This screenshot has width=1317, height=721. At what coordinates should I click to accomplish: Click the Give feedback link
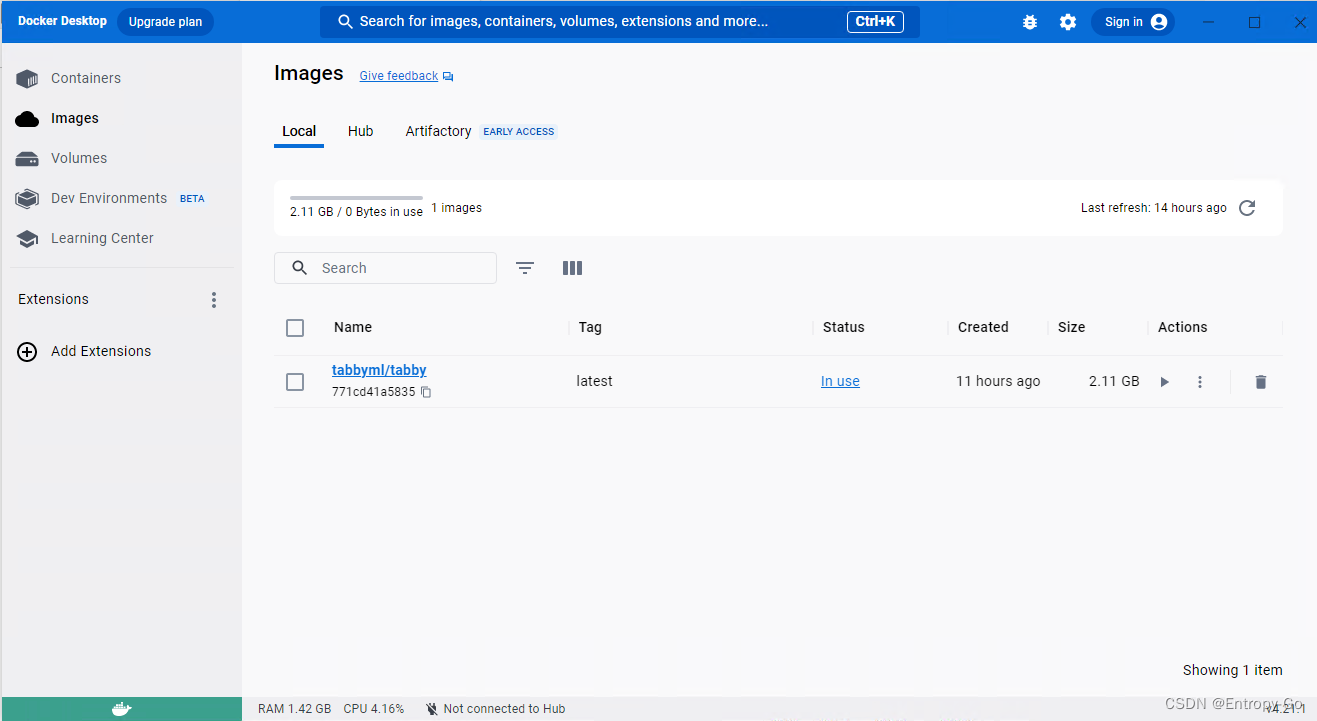click(x=398, y=75)
